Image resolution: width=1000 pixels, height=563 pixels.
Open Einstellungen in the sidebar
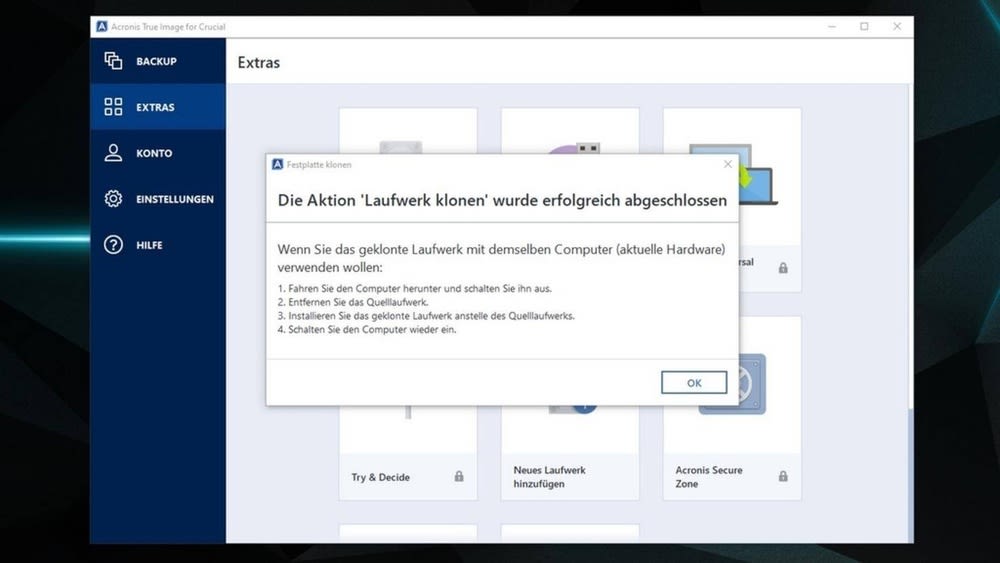(x=158, y=199)
